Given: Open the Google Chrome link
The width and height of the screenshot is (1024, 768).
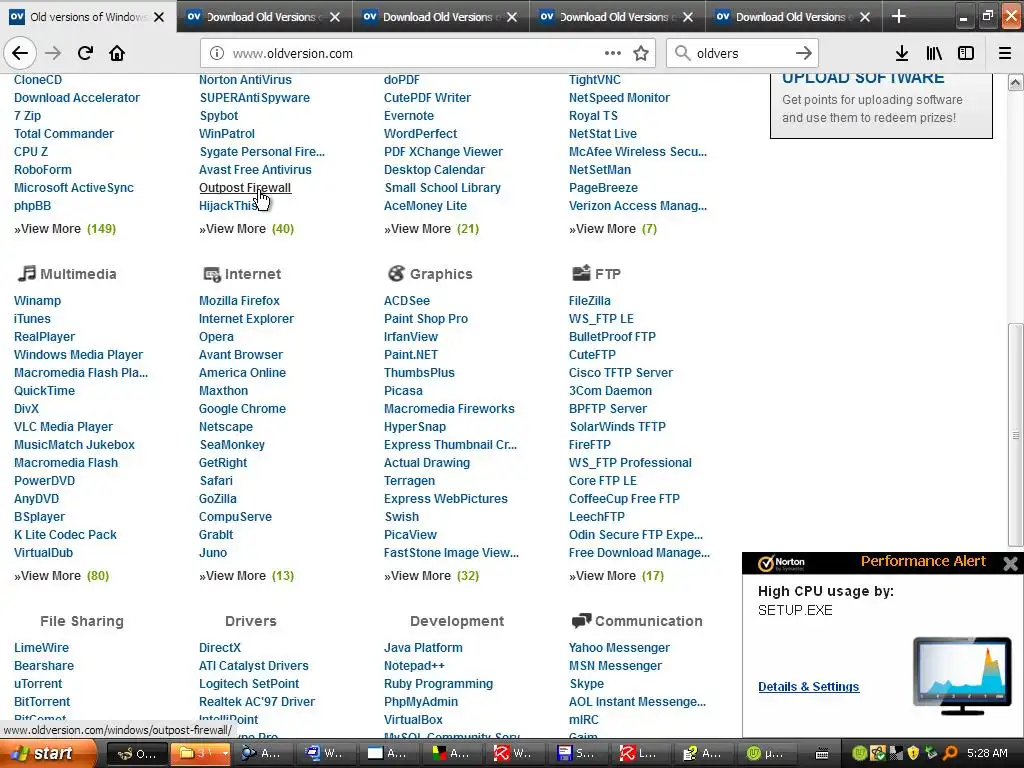Looking at the screenshot, I should 242,408.
